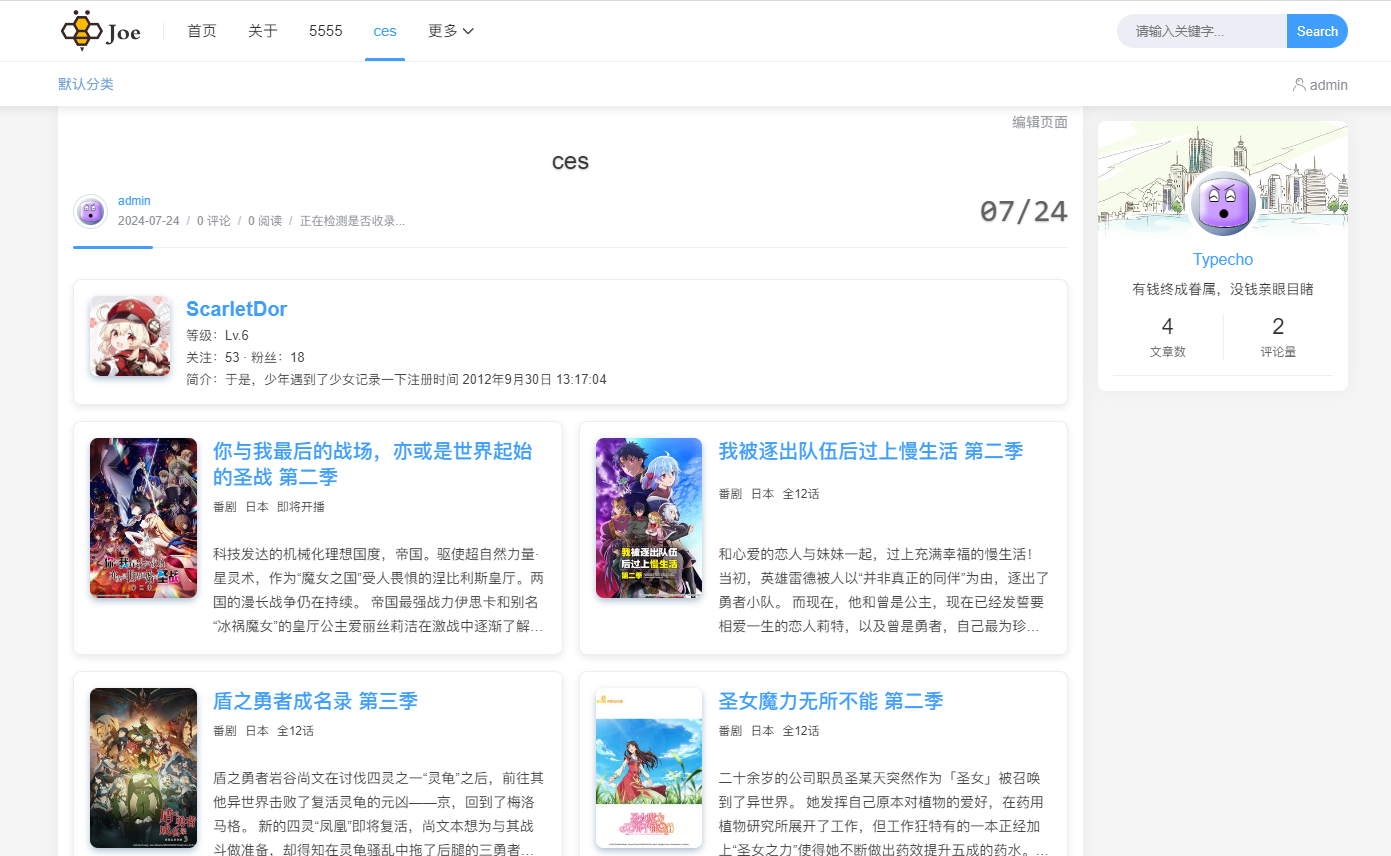Open 盾之勇者成名录 第三季 title
The image size is (1391, 856).
315,701
